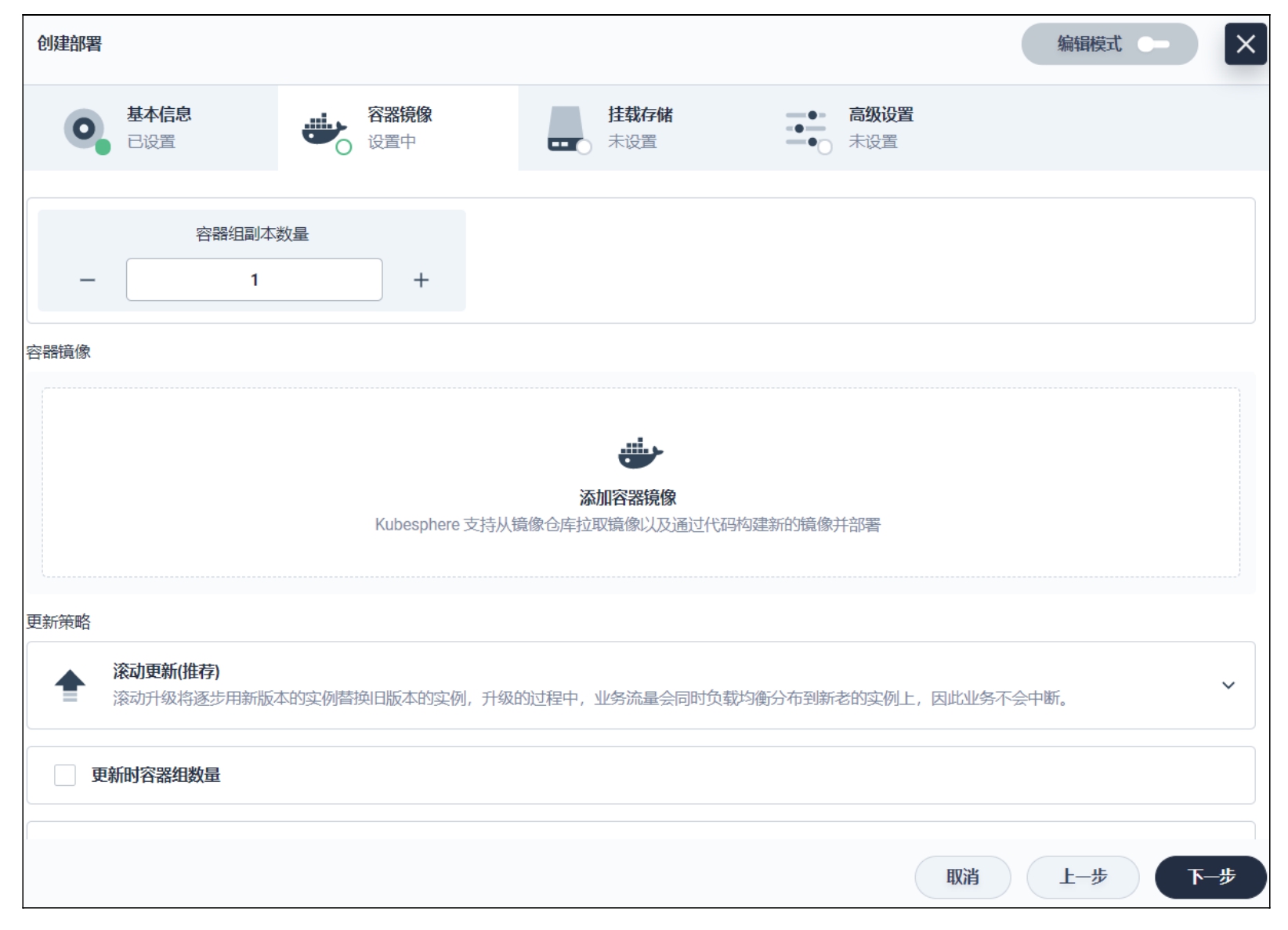
Task: Click the sliders icon for advanced settings
Action: (805, 128)
